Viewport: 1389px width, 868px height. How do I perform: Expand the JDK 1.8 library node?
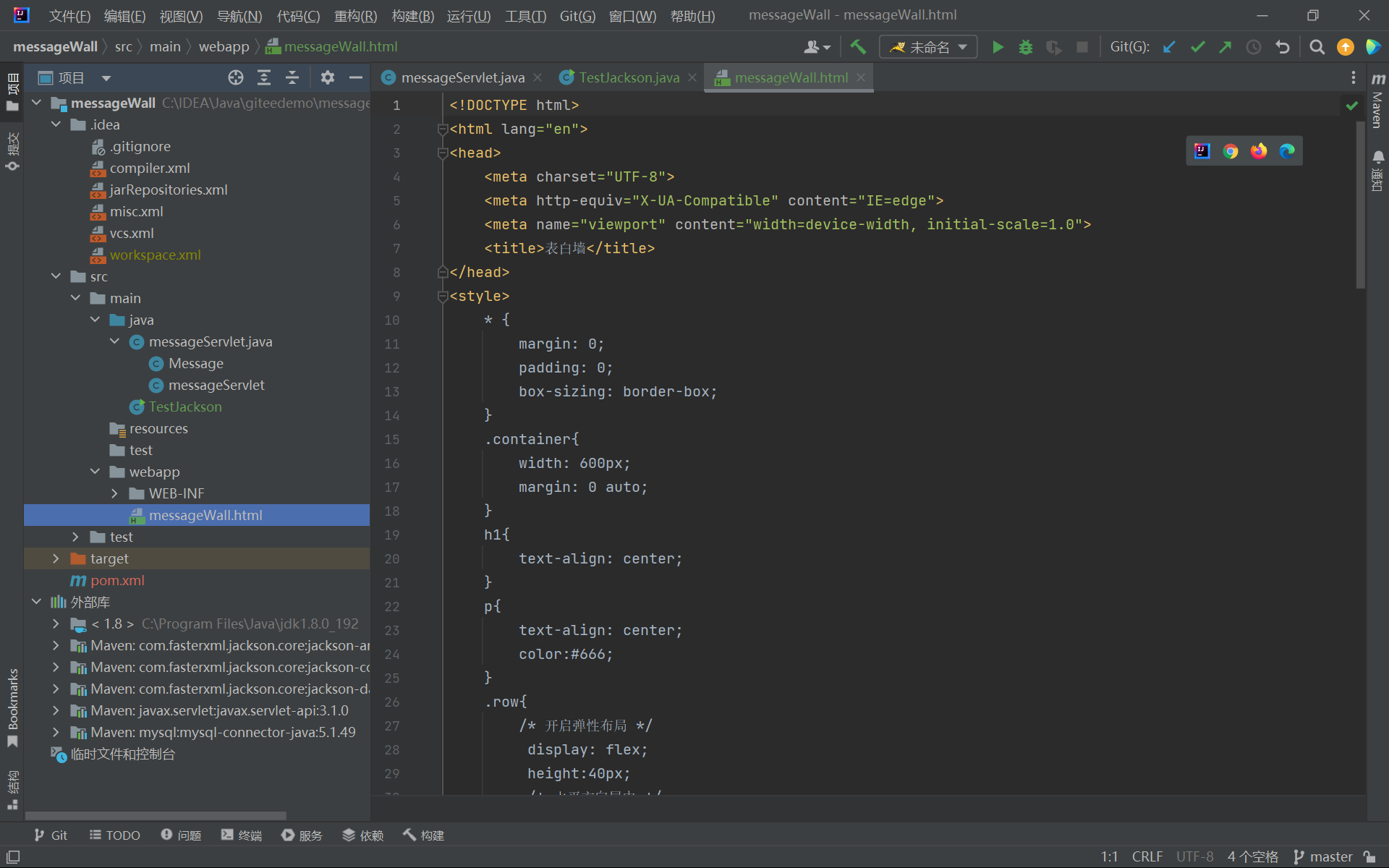pos(56,624)
